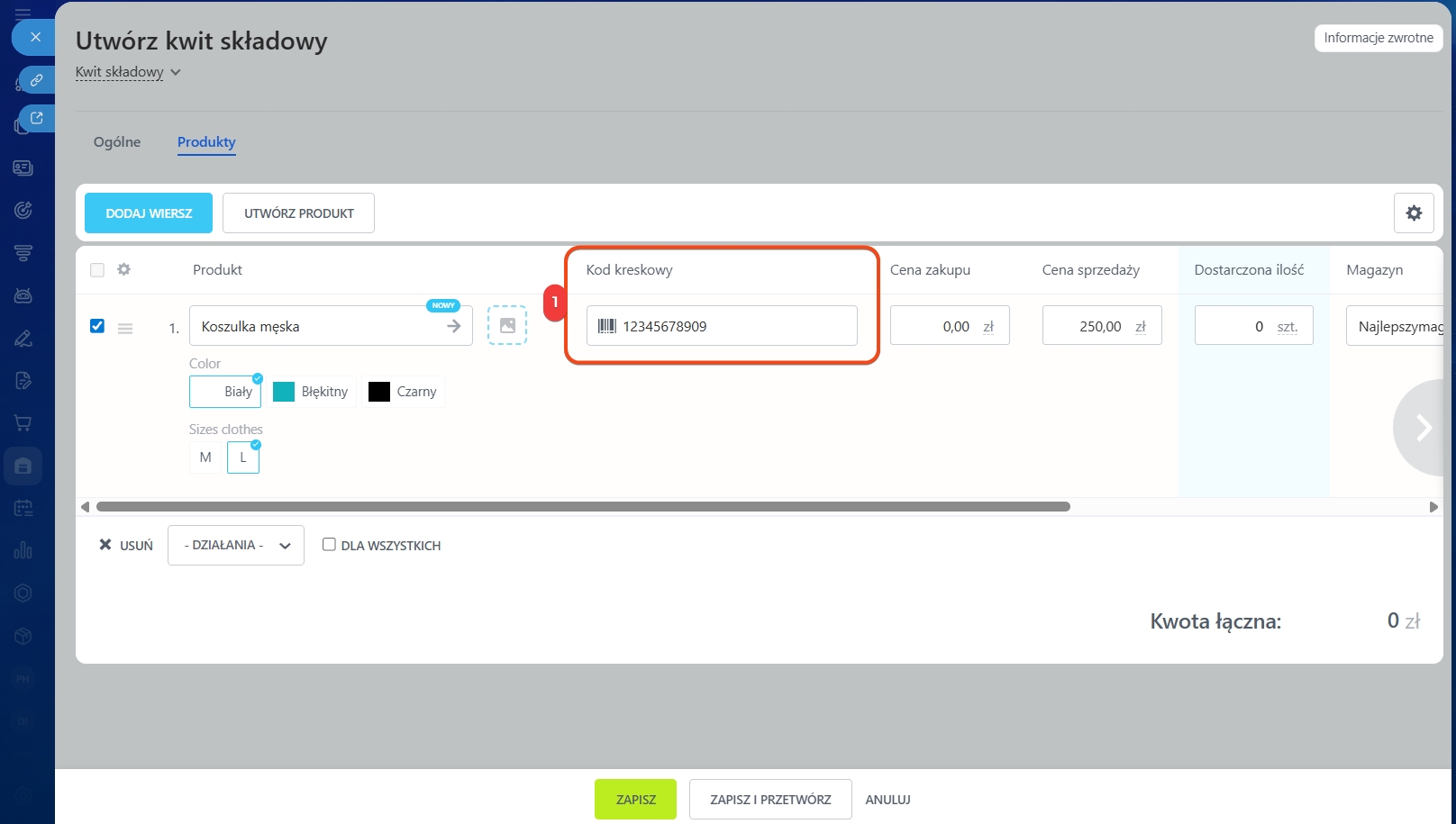Image resolution: width=1456 pixels, height=824 pixels.
Task: Click the product name field Koszulka męska
Action: tap(331, 326)
